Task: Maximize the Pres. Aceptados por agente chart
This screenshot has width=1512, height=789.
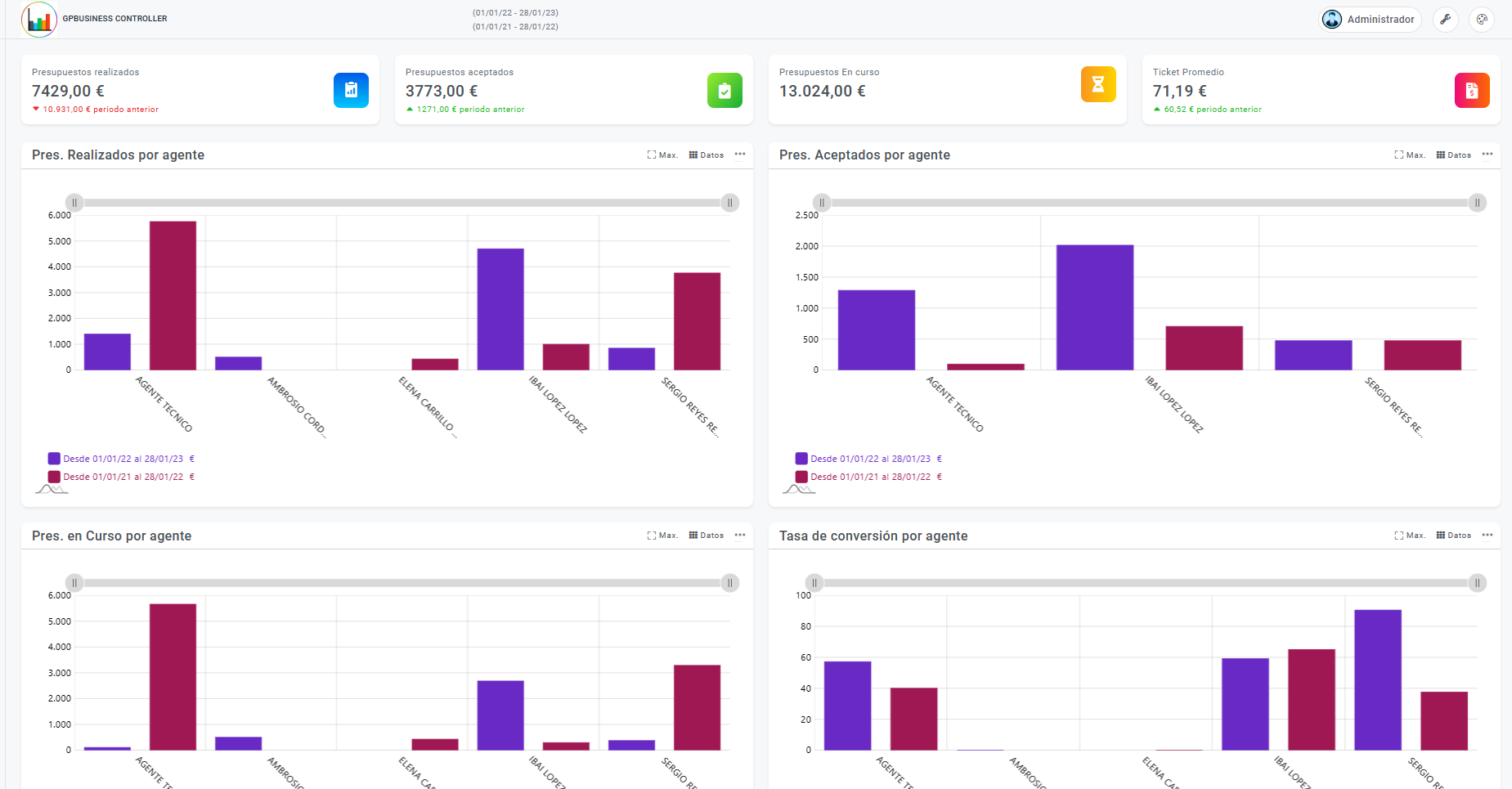Action: (1410, 155)
